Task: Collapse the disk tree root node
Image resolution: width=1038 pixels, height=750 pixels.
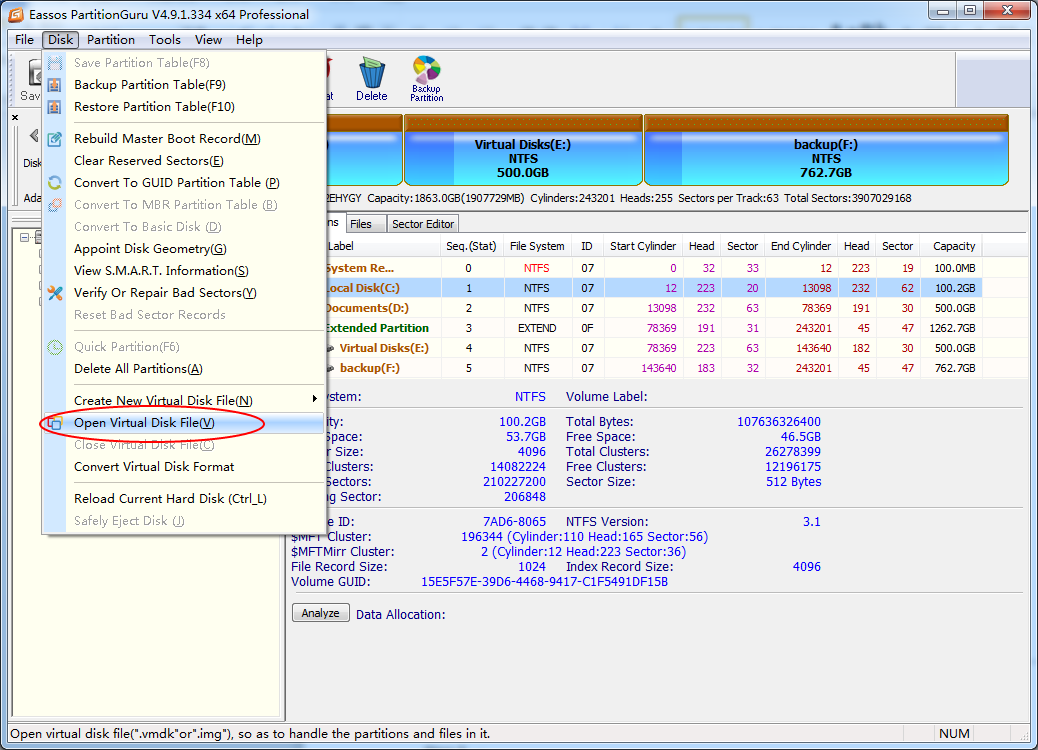Action: (24, 237)
